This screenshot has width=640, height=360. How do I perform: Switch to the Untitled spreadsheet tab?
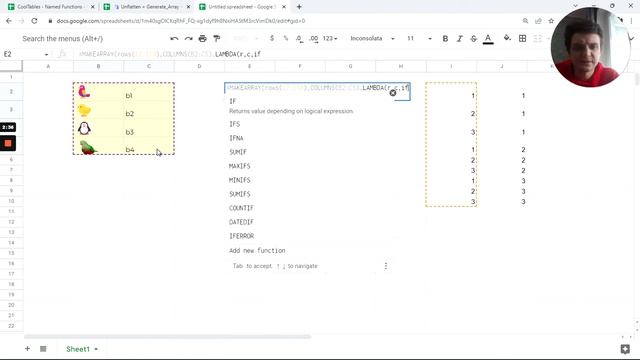click(243, 7)
